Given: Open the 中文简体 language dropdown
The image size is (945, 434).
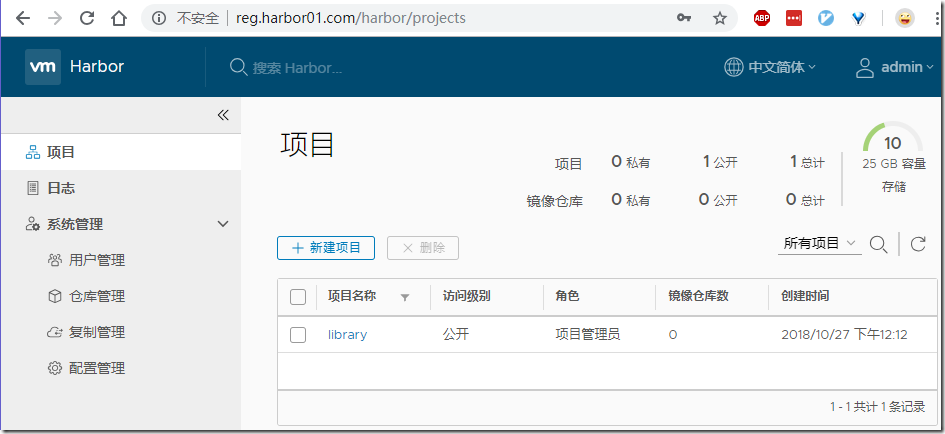Looking at the screenshot, I should (x=770, y=67).
